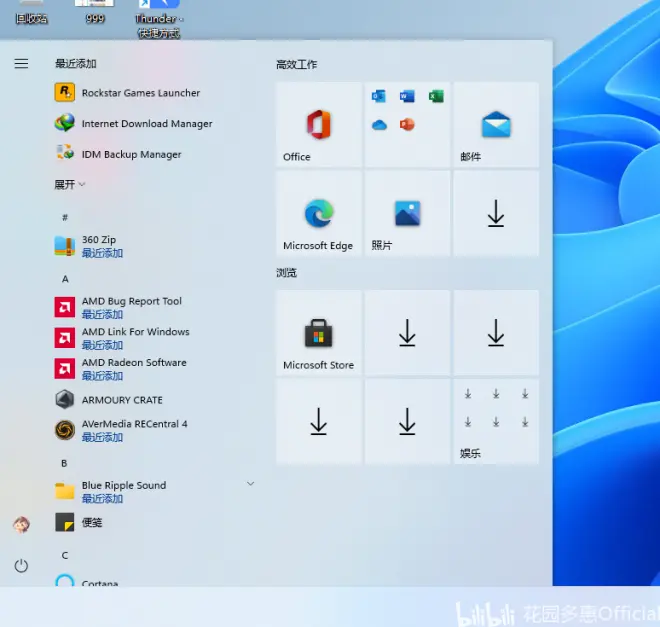
Task: Open the hamburger menu in Start
Action: (x=21, y=64)
